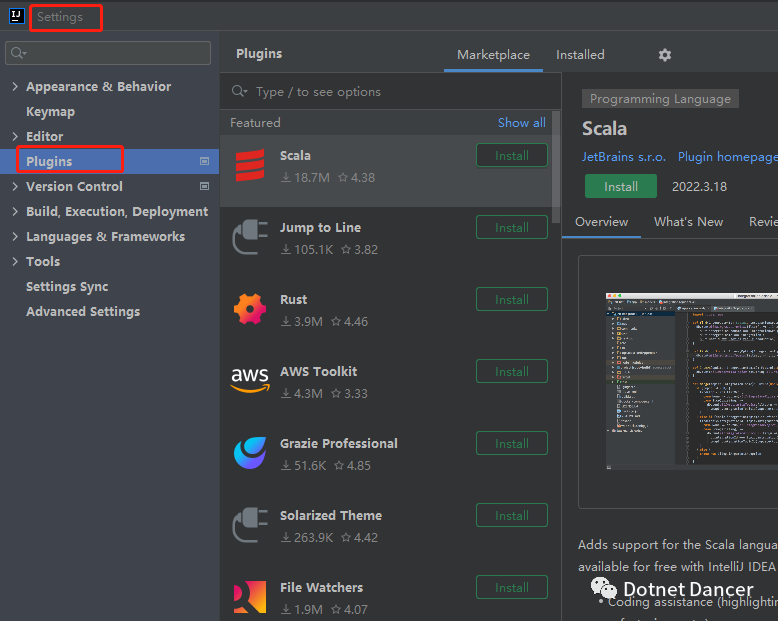Viewport: 778px width, 621px height.
Task: Select the Grazie Professional plugin name
Action: (338, 443)
